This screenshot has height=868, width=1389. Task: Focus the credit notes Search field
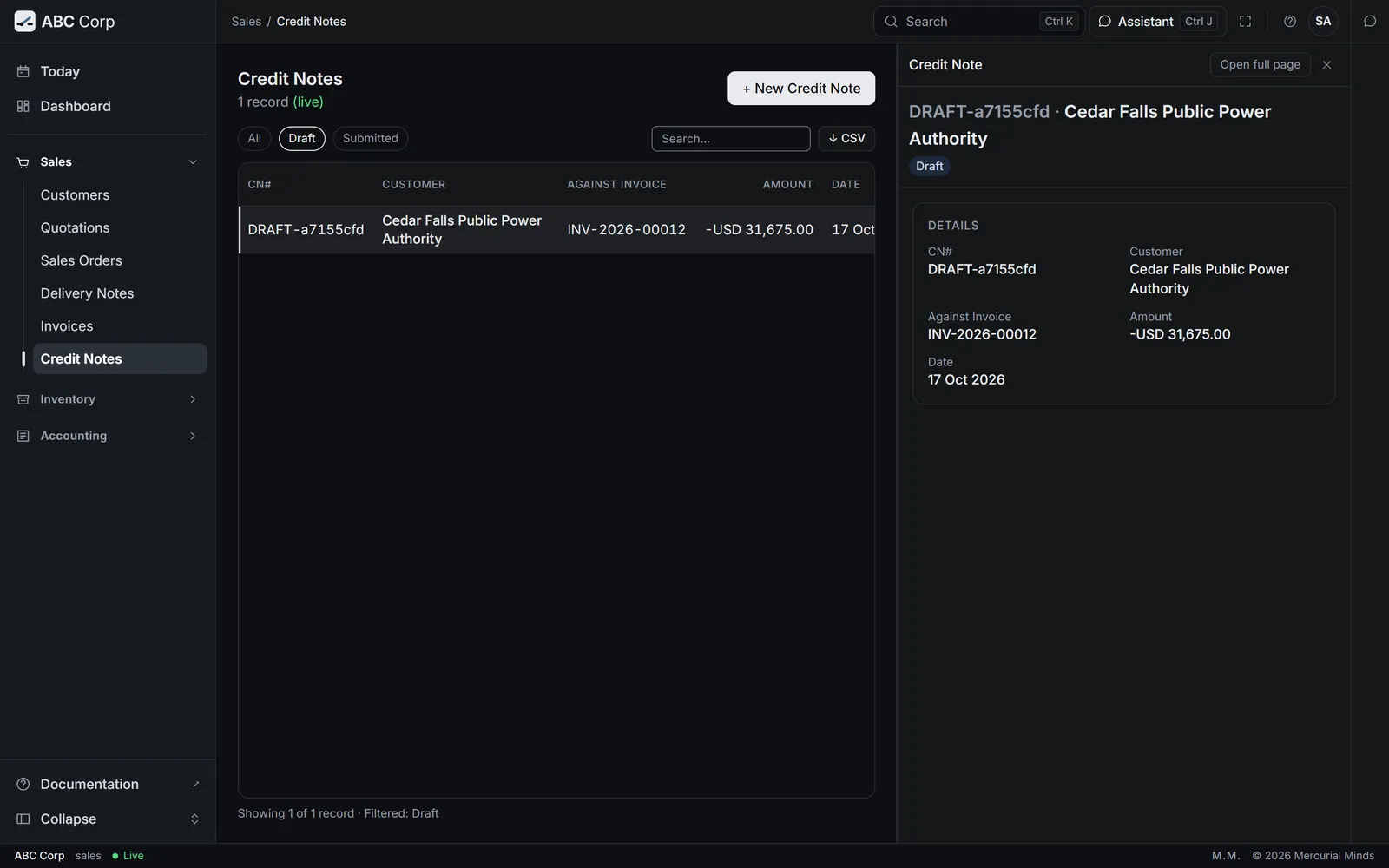click(731, 139)
